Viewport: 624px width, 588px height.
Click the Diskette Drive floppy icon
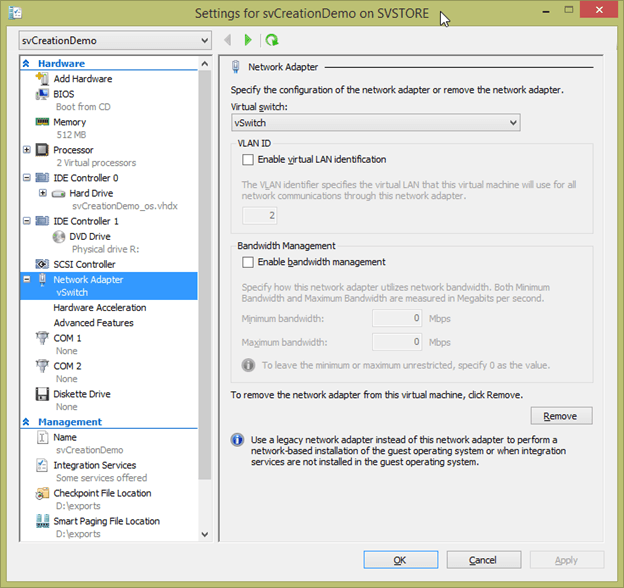(42, 394)
